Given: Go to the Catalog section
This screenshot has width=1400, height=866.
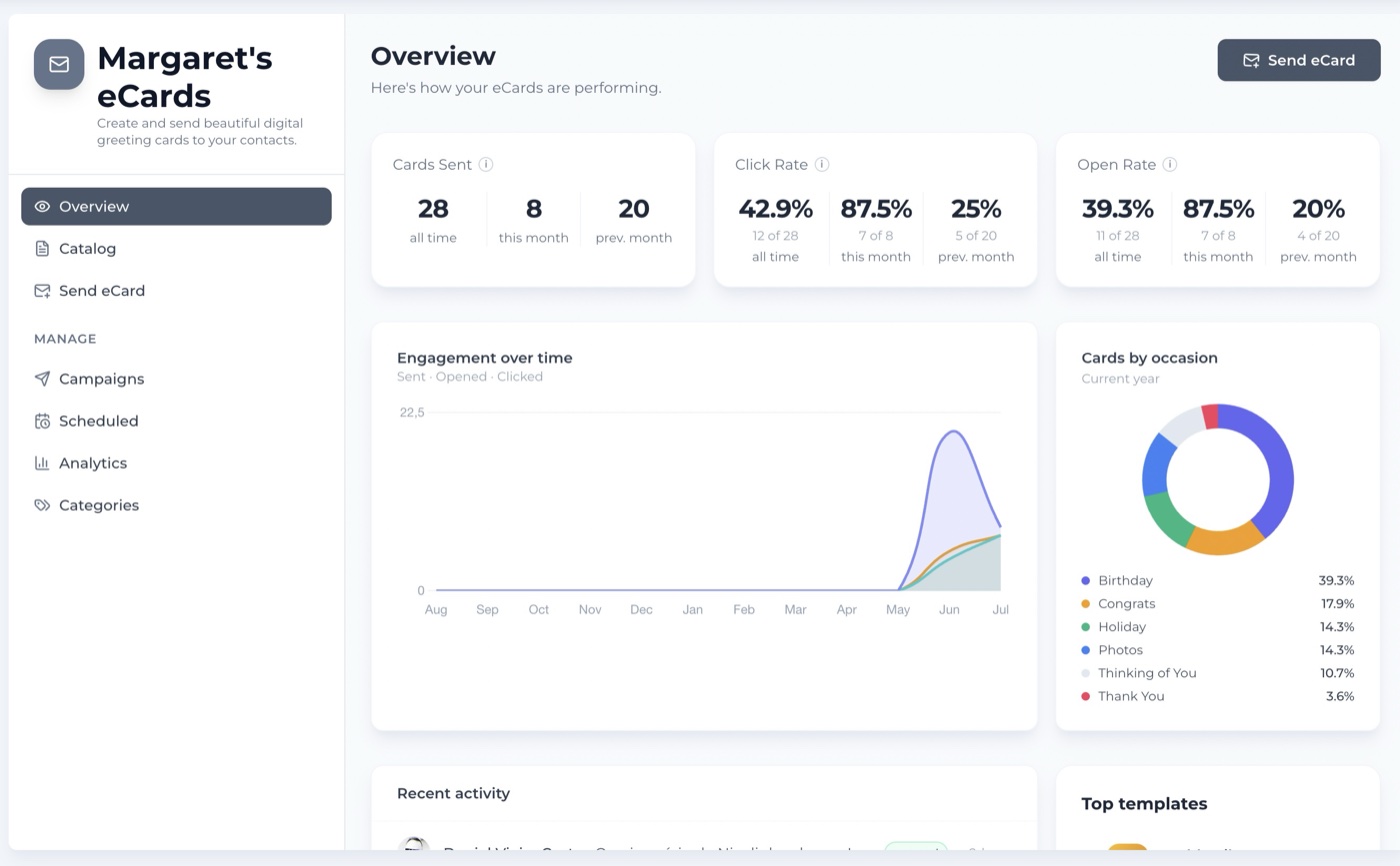Looking at the screenshot, I should (176, 248).
